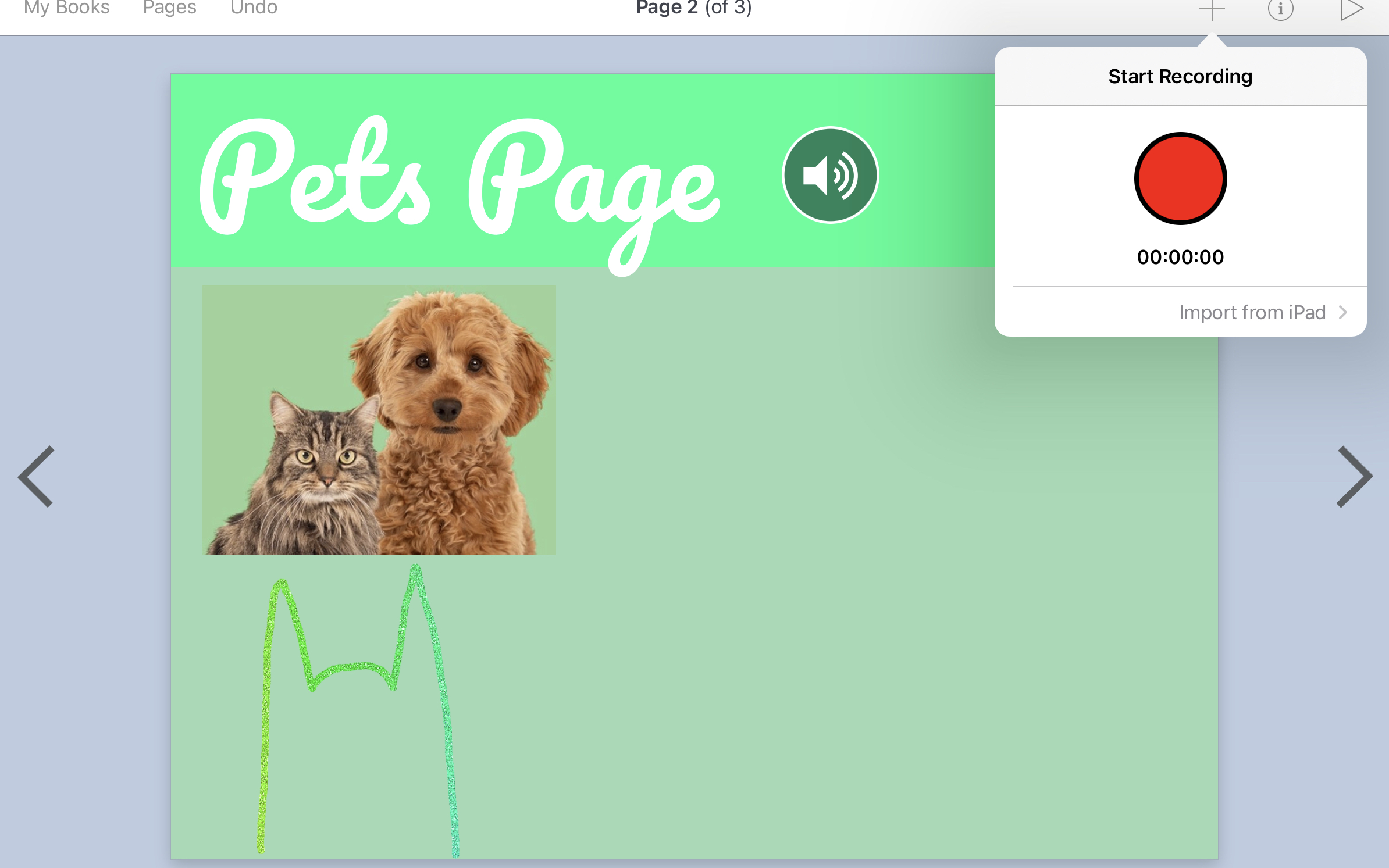The height and width of the screenshot is (868, 1389).
Task: Tap the plus add-item icon
Action: click(x=1212, y=9)
